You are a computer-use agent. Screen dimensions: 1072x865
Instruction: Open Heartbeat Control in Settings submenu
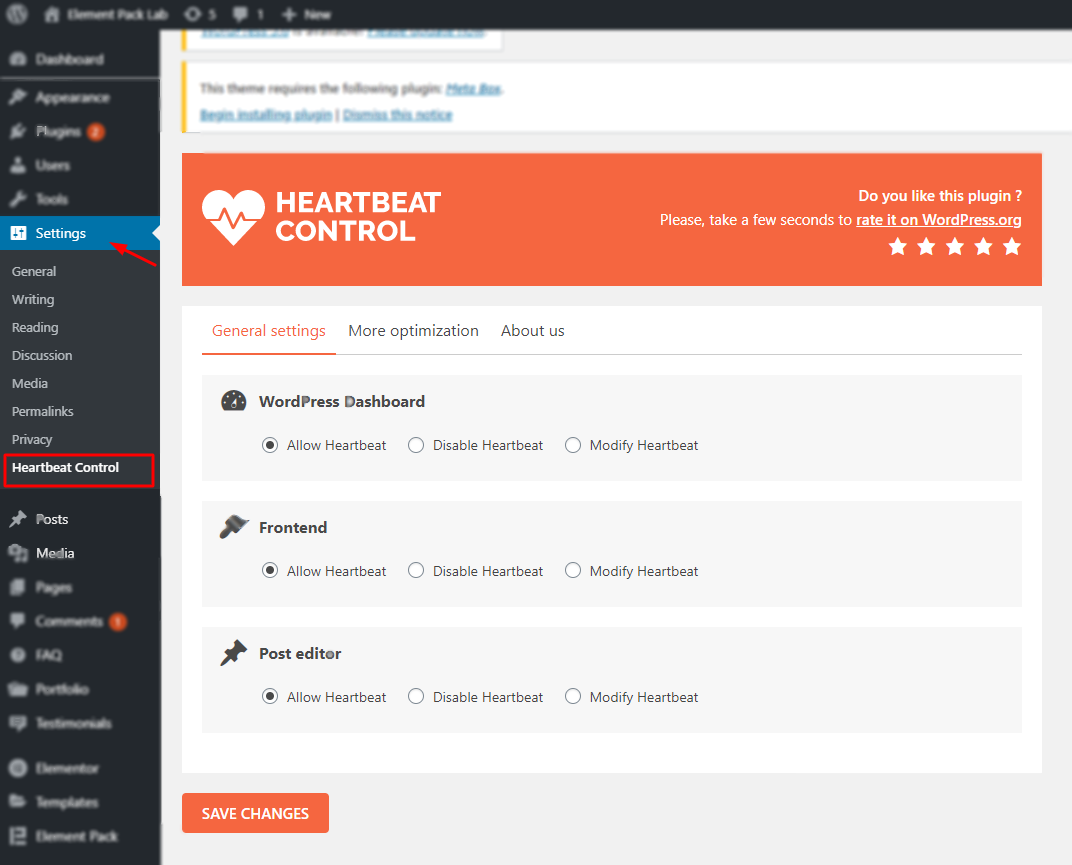point(65,468)
